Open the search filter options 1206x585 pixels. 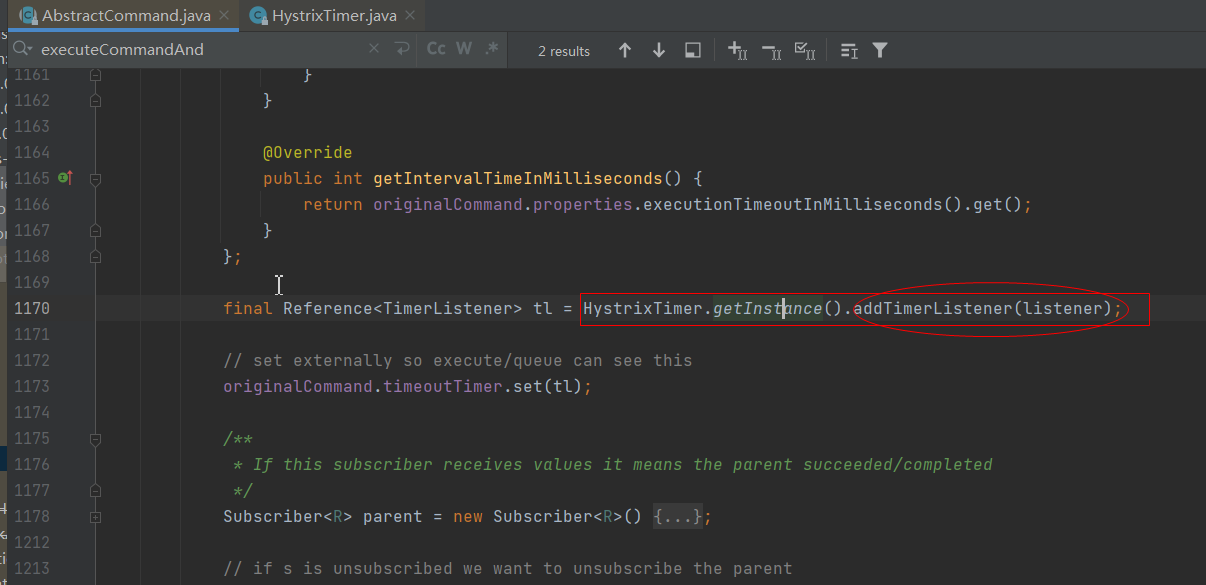coord(880,50)
